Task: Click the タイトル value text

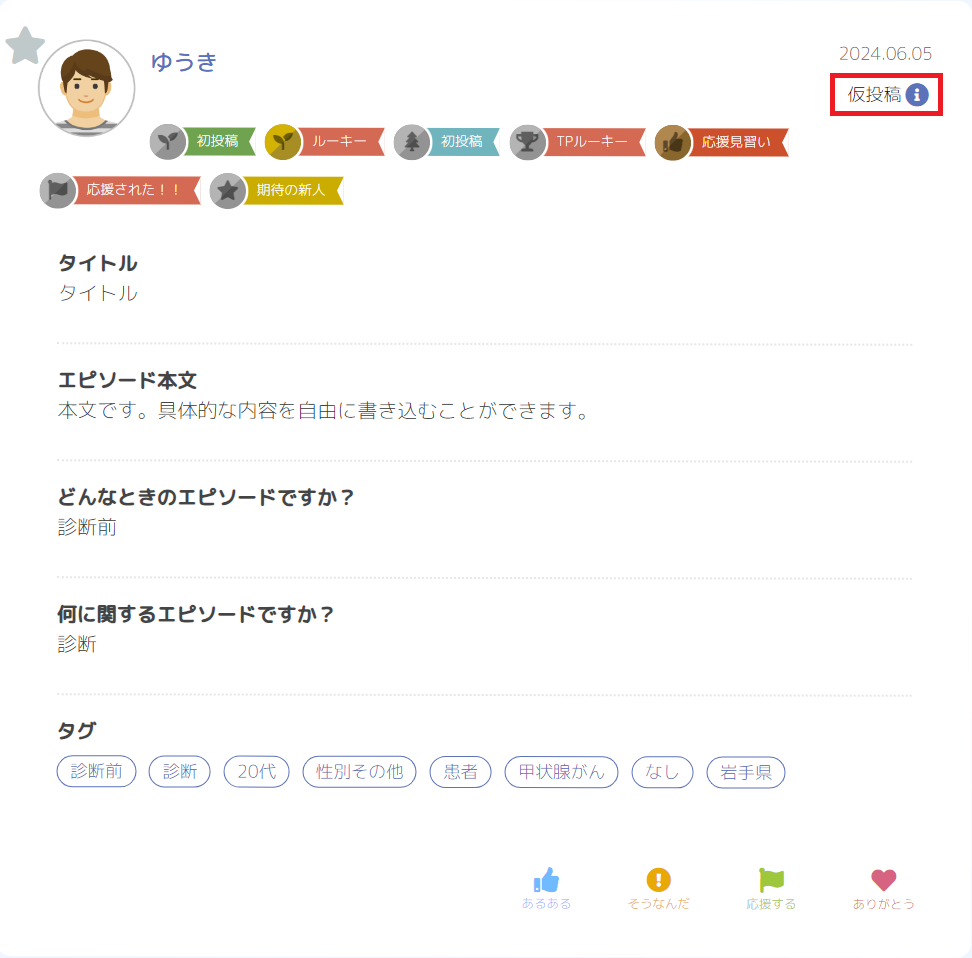Action: 98,293
